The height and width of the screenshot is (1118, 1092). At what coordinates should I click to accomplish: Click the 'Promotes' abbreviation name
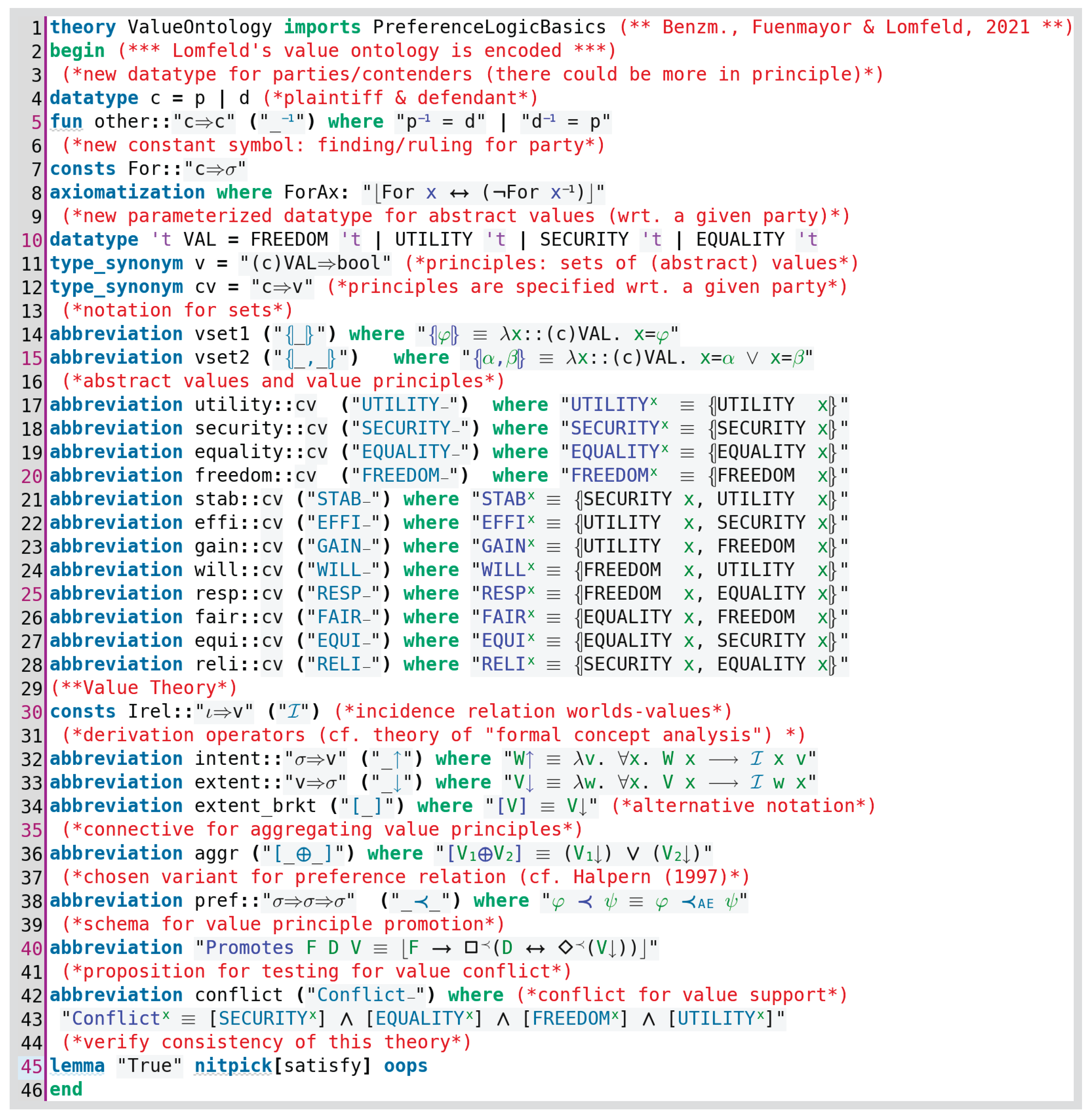(250, 948)
